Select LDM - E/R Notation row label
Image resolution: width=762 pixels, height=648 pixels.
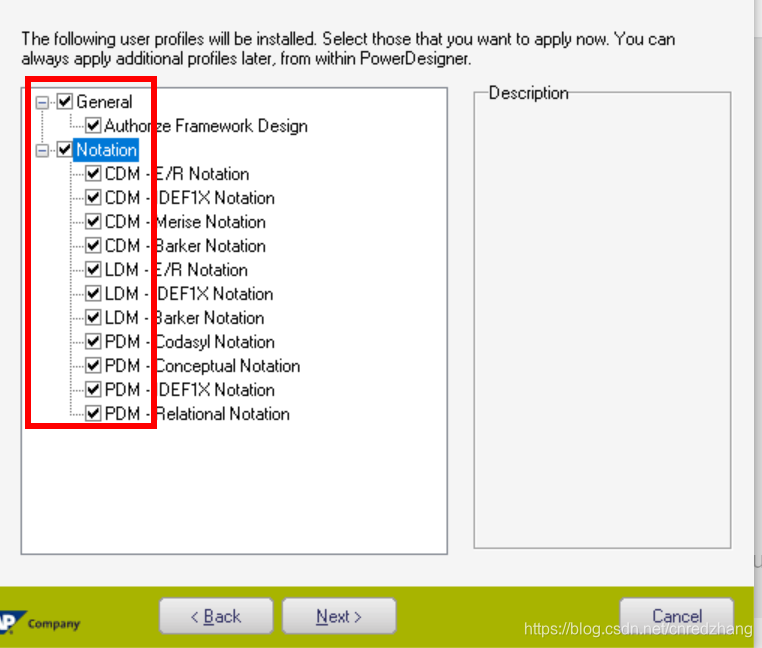pyautogui.click(x=176, y=270)
